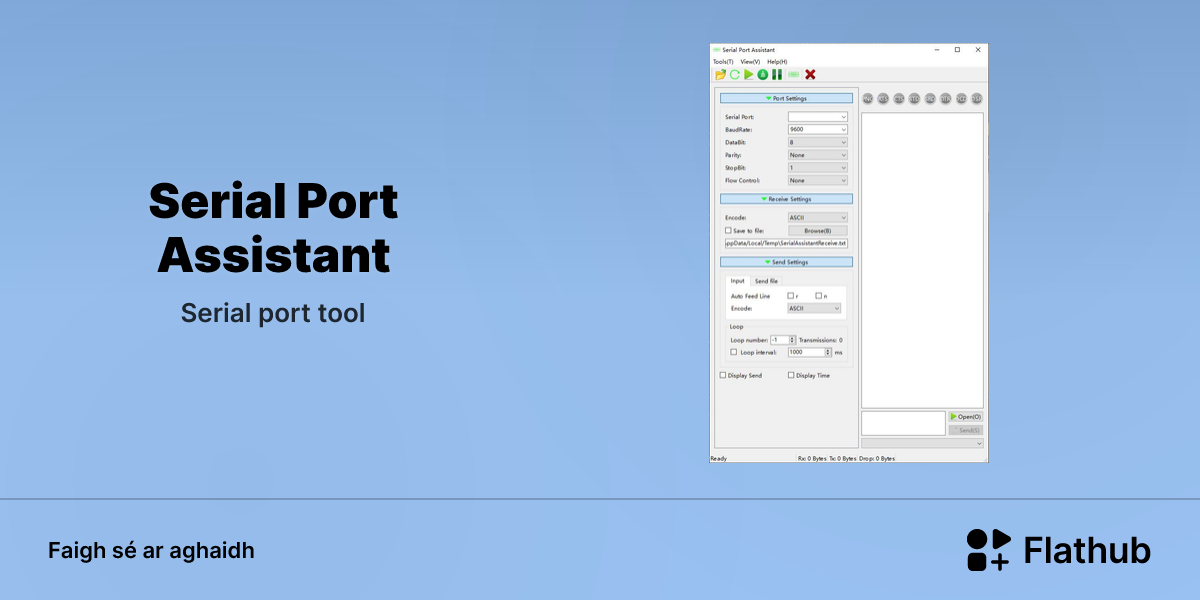
Task: Click the green play arrow toolbar icon
Action: point(748,74)
